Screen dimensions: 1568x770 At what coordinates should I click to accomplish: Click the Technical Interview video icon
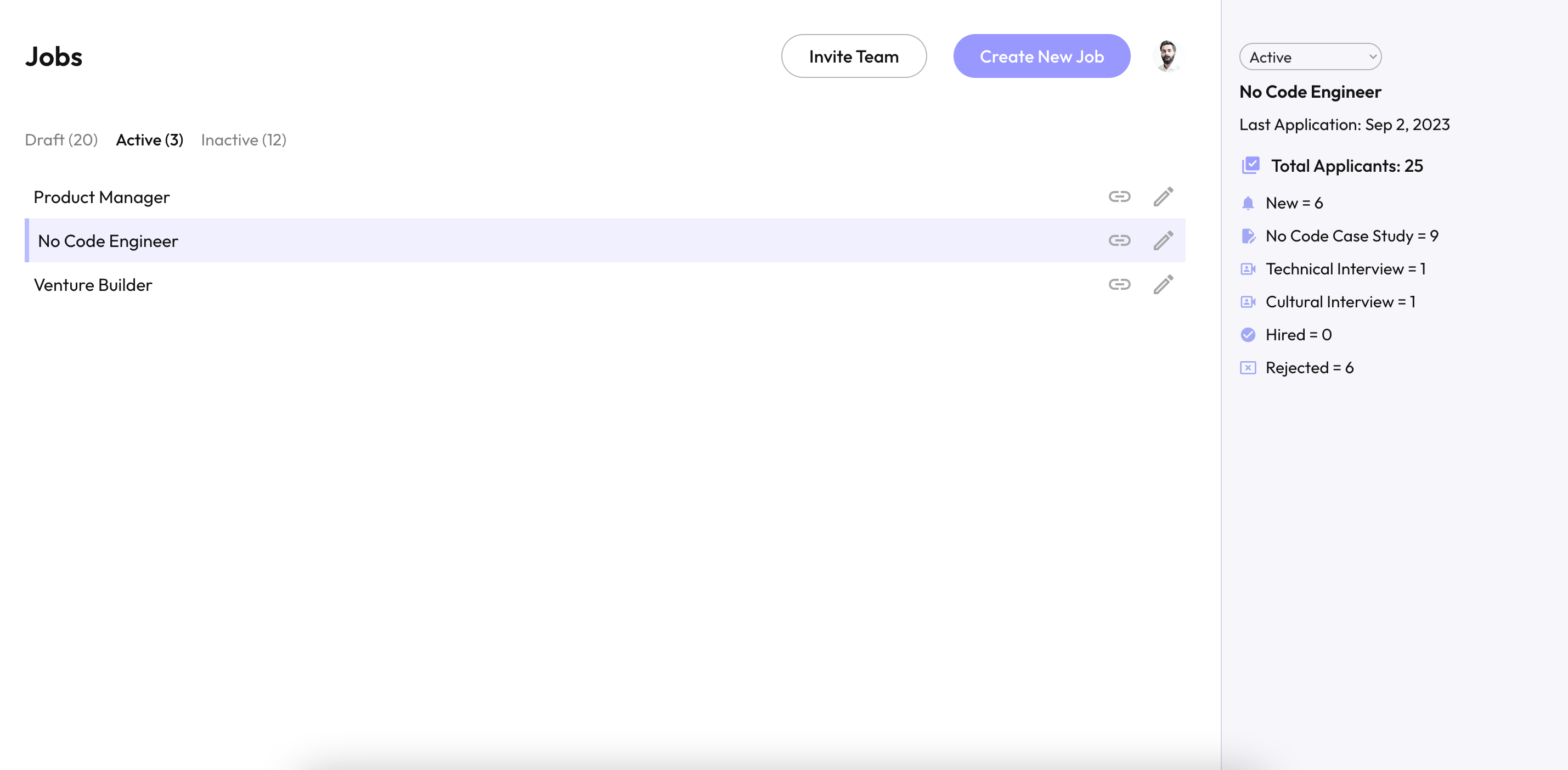click(1248, 269)
